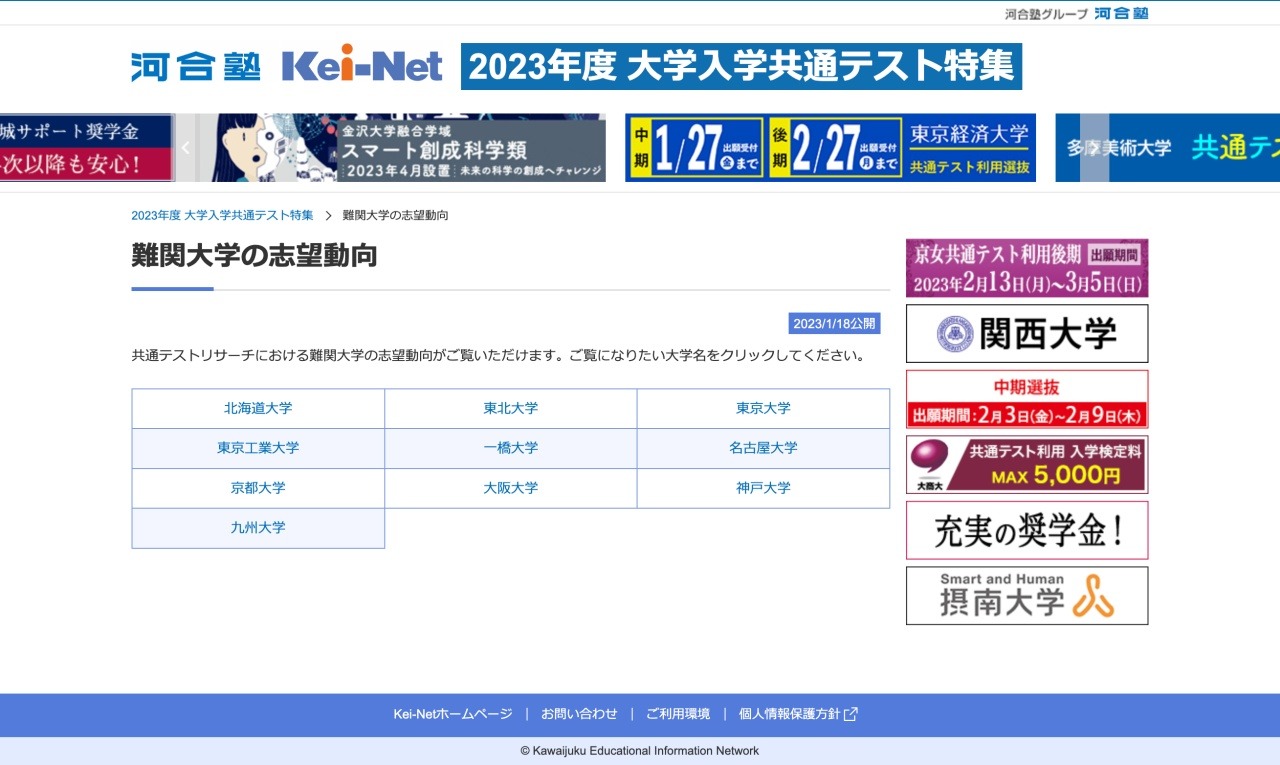Go to Kei-Netホームページ footer link

click(453, 714)
